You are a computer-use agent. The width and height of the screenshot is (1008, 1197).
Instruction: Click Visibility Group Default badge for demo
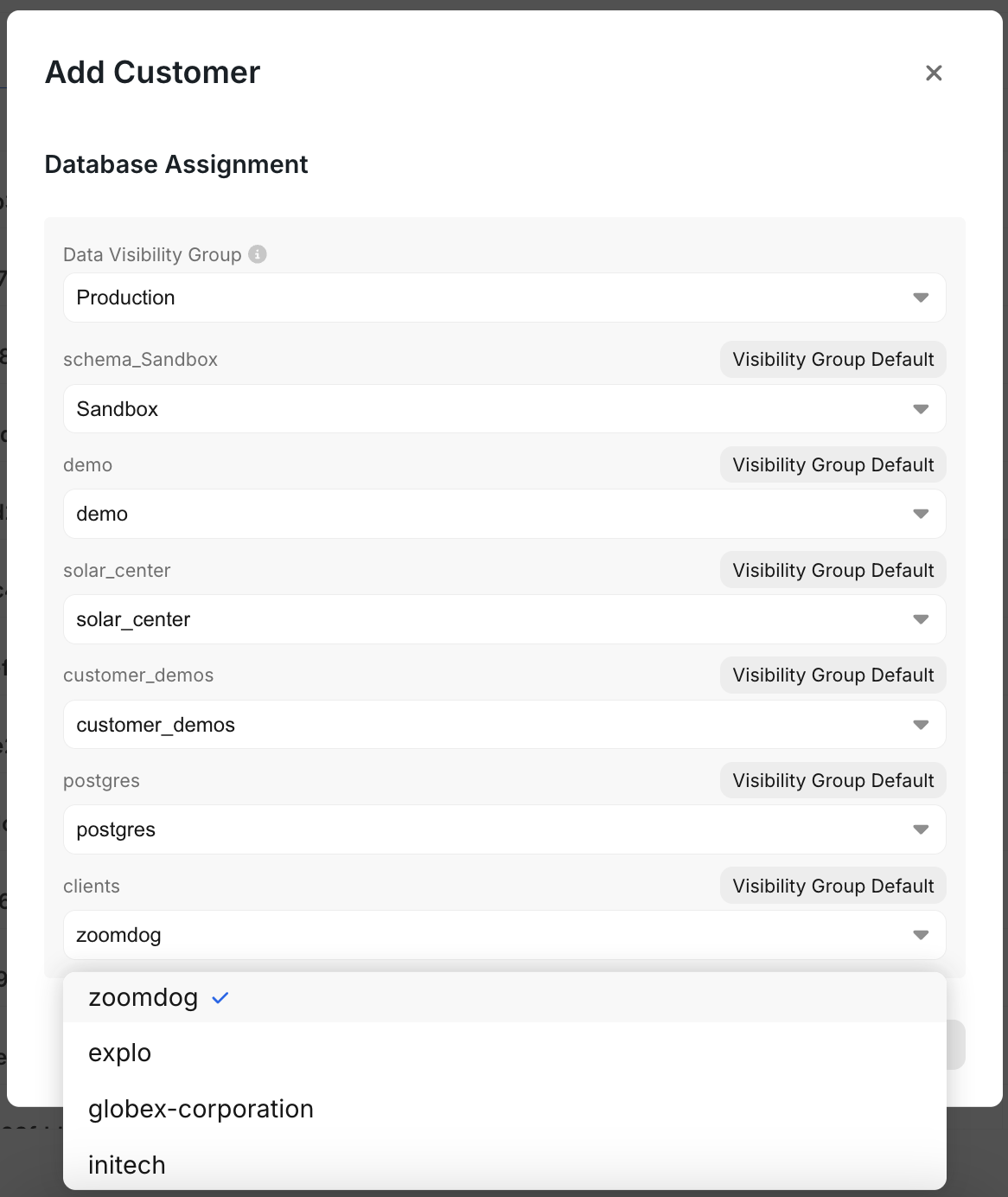833,464
